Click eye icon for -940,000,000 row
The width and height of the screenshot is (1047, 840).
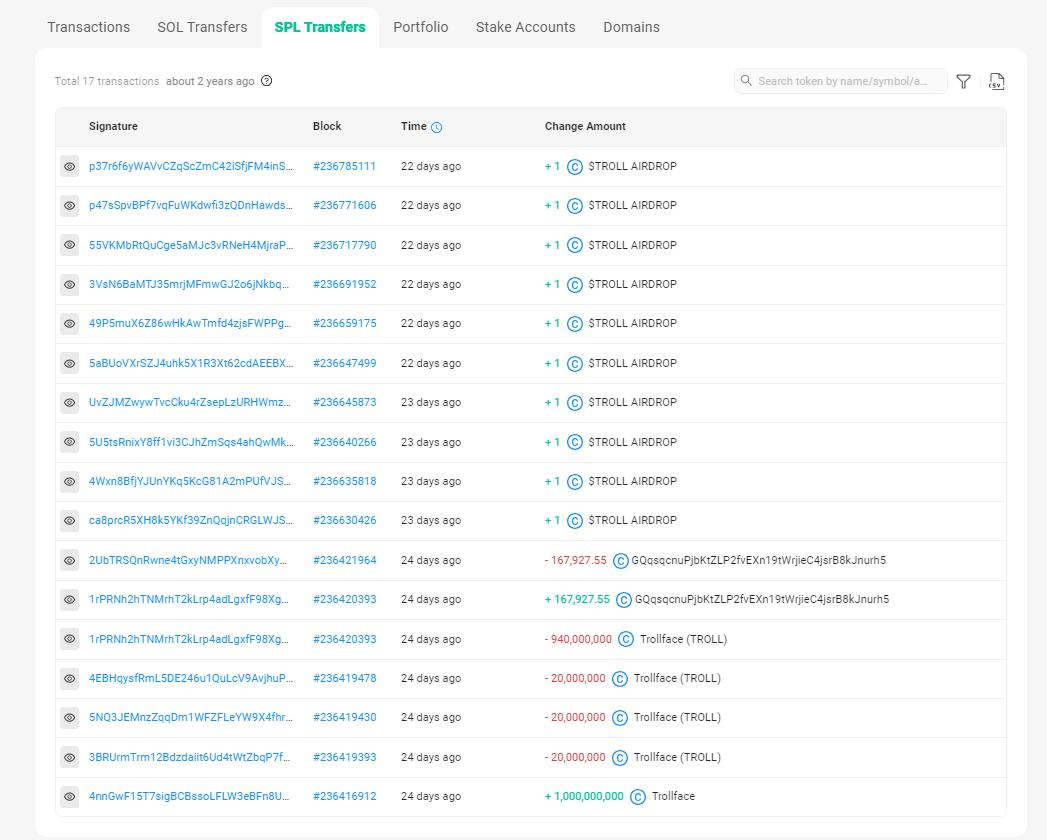69,639
